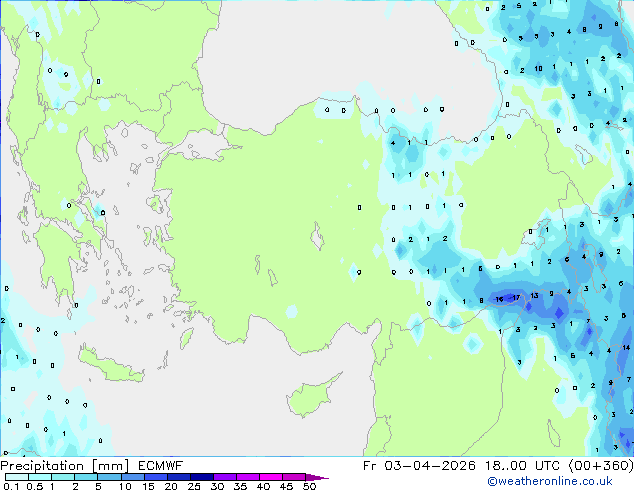Select the 35–40 mm legend color swatch
634x490 pixels.
point(248,477)
